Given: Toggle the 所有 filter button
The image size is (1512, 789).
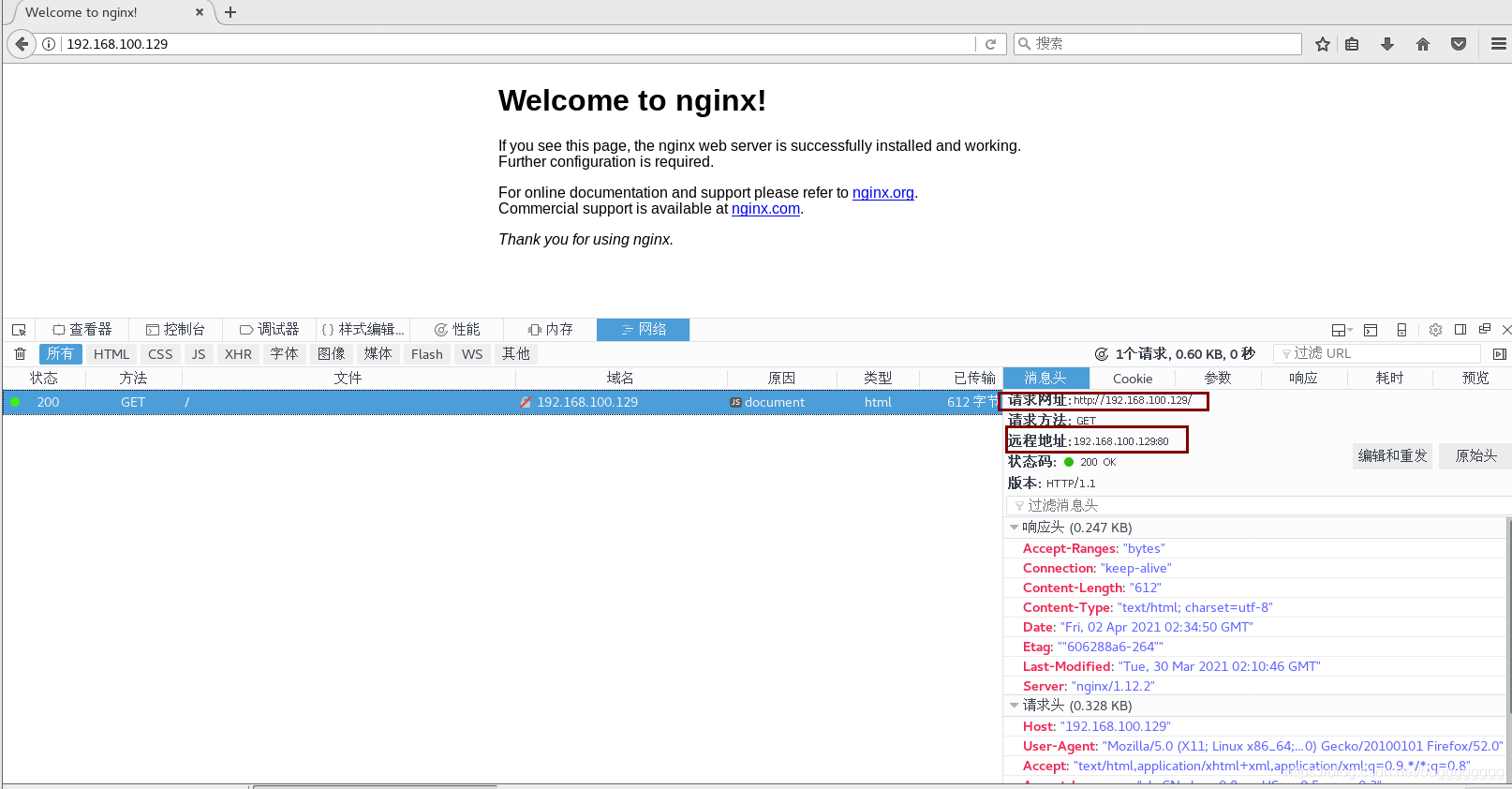Looking at the screenshot, I should (60, 354).
